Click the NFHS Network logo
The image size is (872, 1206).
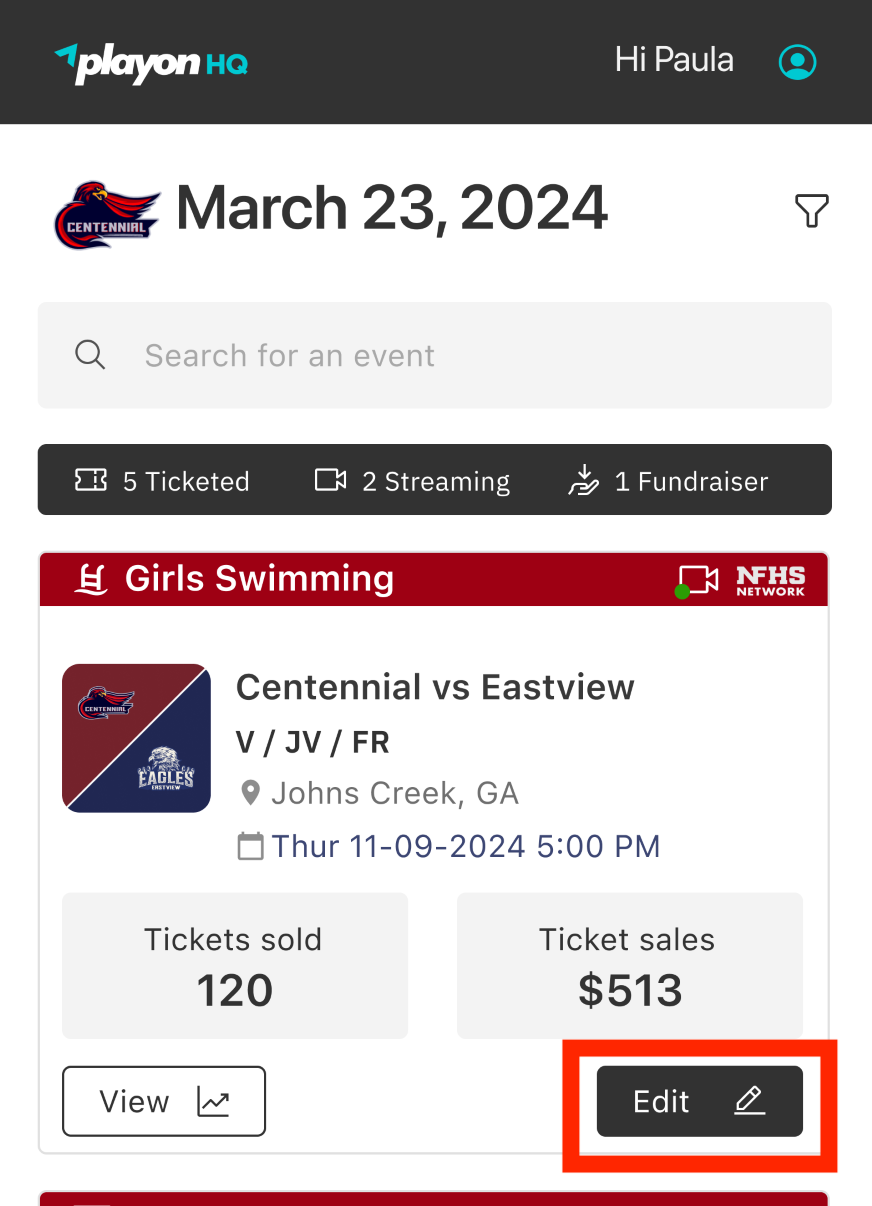(770, 580)
